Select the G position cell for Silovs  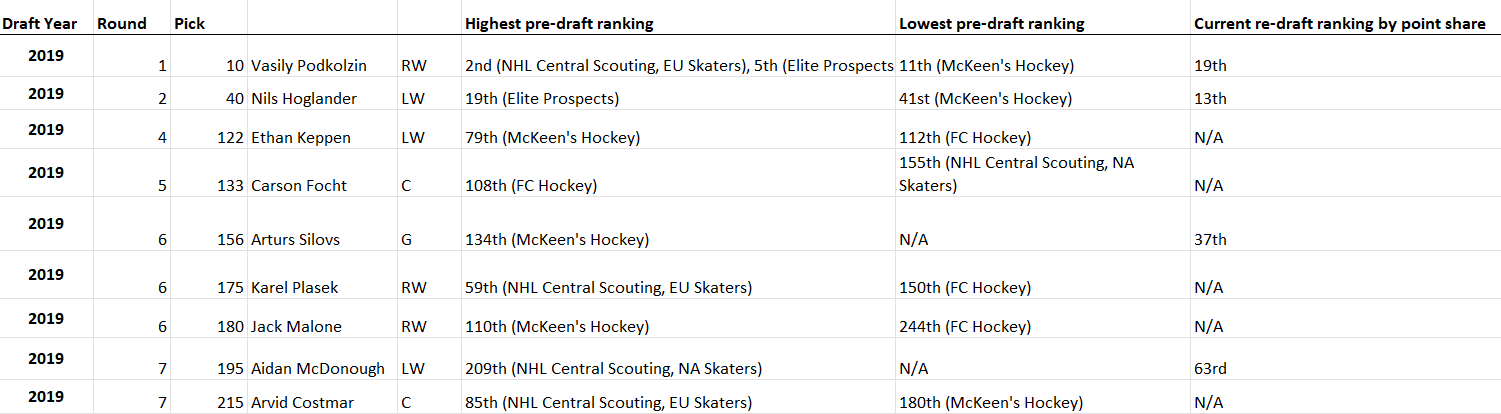(x=406, y=240)
